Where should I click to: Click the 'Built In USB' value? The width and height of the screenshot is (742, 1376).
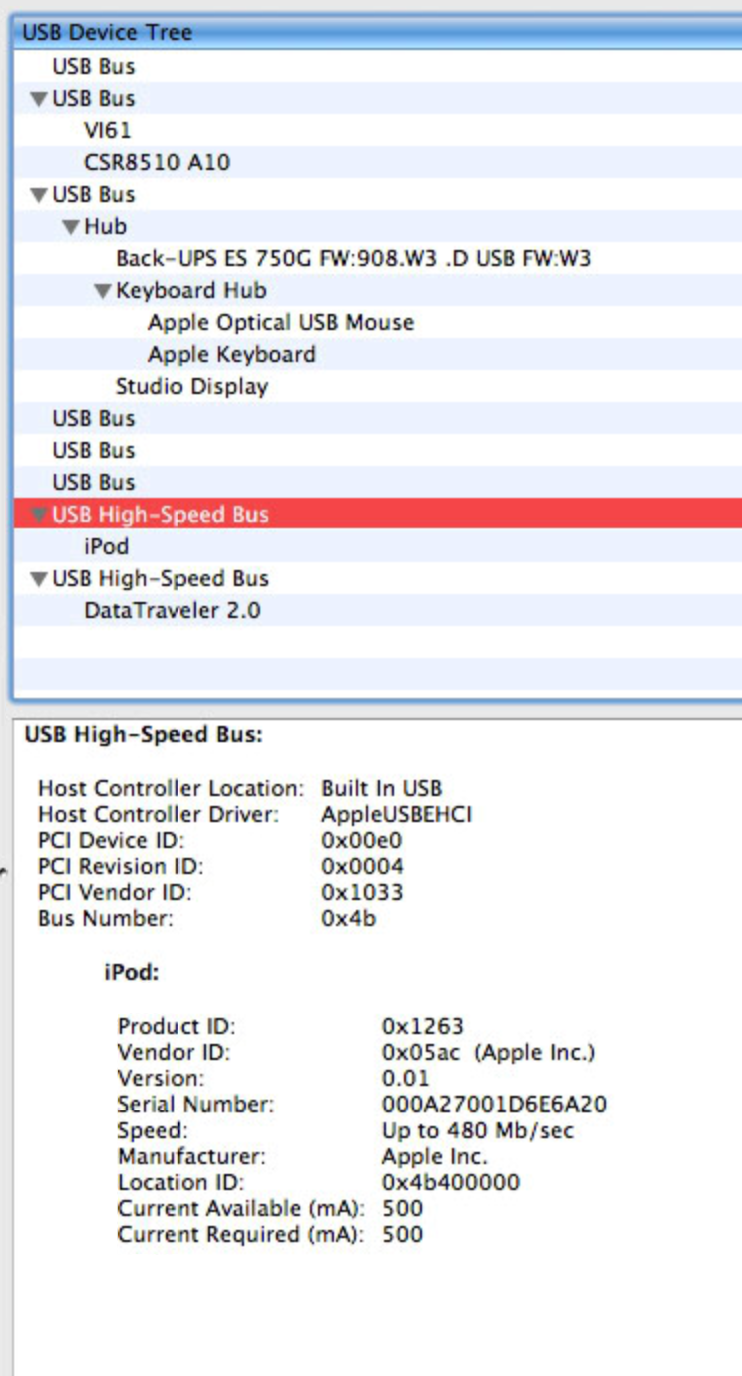click(x=381, y=788)
